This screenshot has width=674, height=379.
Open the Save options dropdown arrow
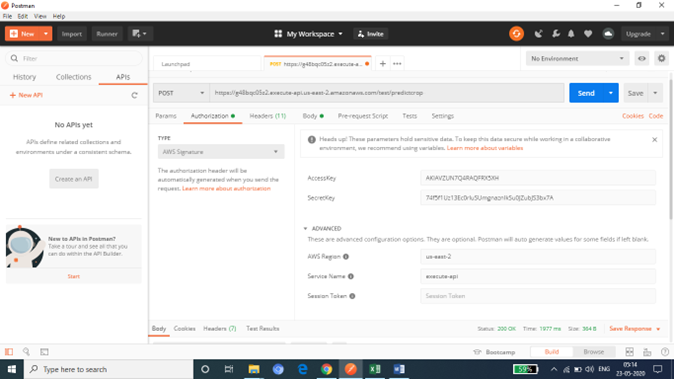655,93
